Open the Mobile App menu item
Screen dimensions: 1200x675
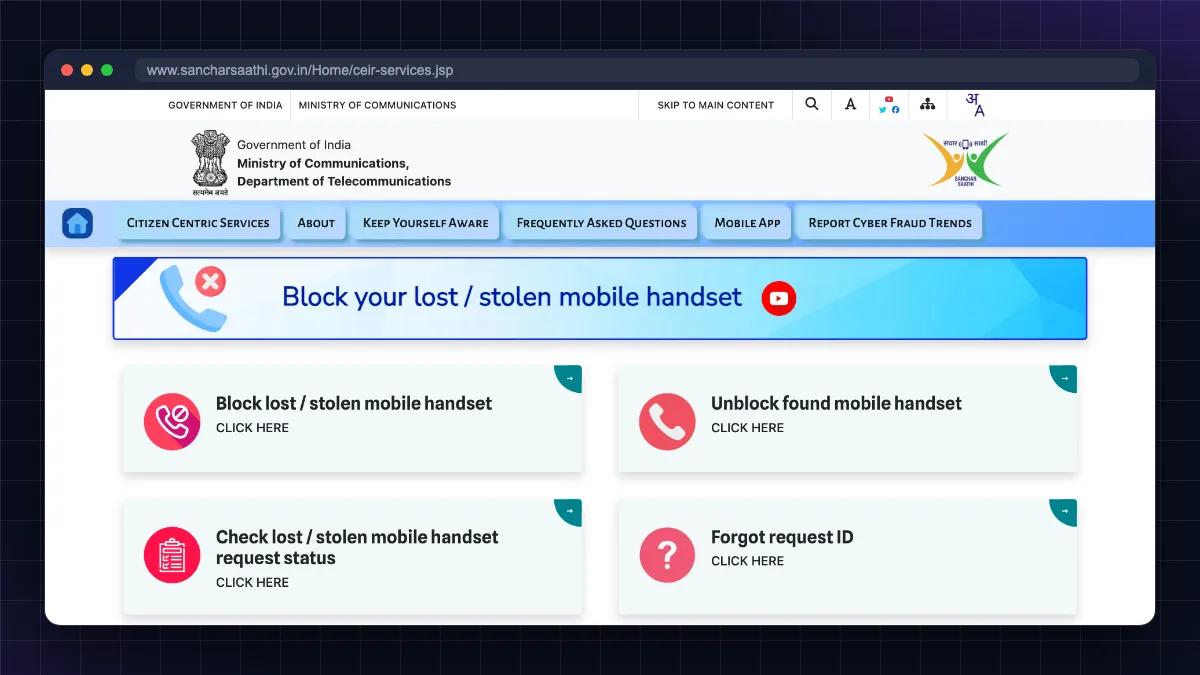pos(747,223)
